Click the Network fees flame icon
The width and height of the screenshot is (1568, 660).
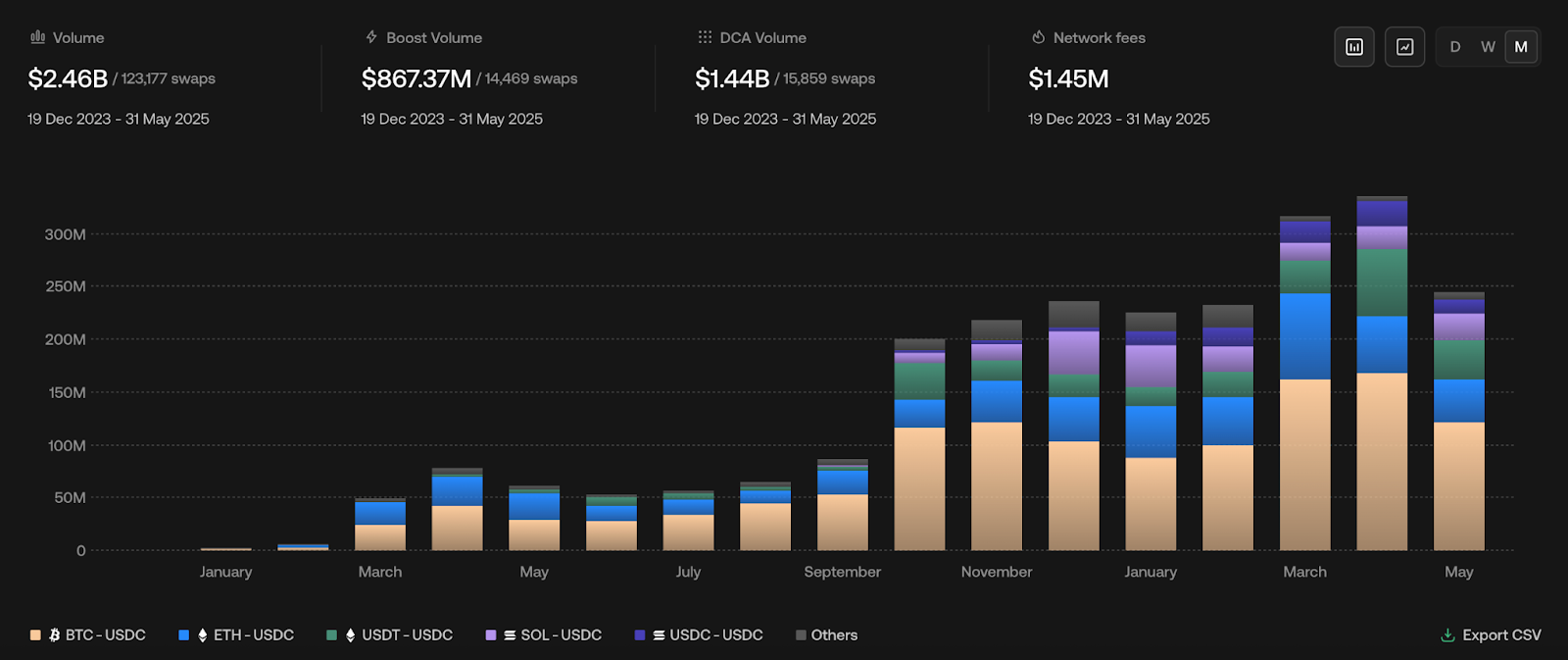pyautogui.click(x=1039, y=37)
